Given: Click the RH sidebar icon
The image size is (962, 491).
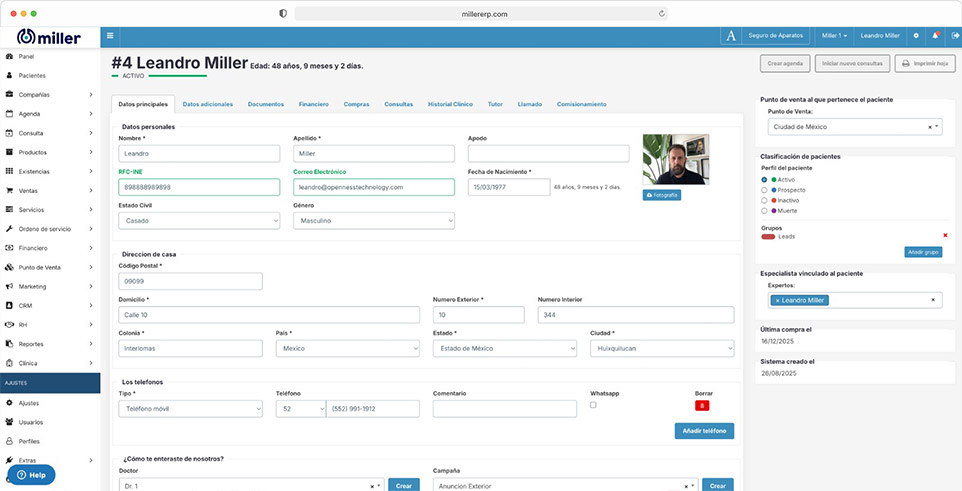Looking at the screenshot, I should click(9, 325).
